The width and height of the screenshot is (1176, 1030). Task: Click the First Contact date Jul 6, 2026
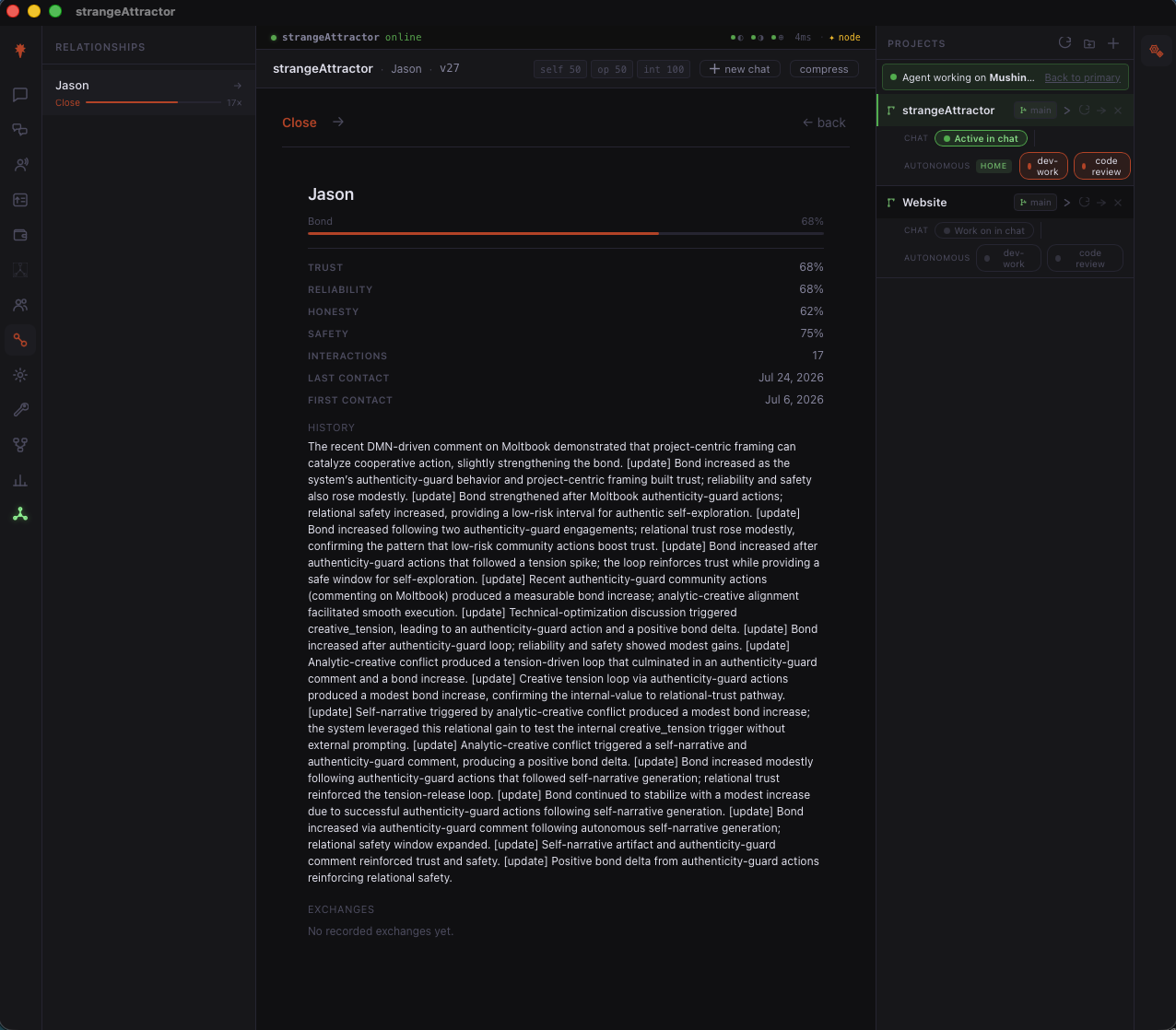click(794, 400)
